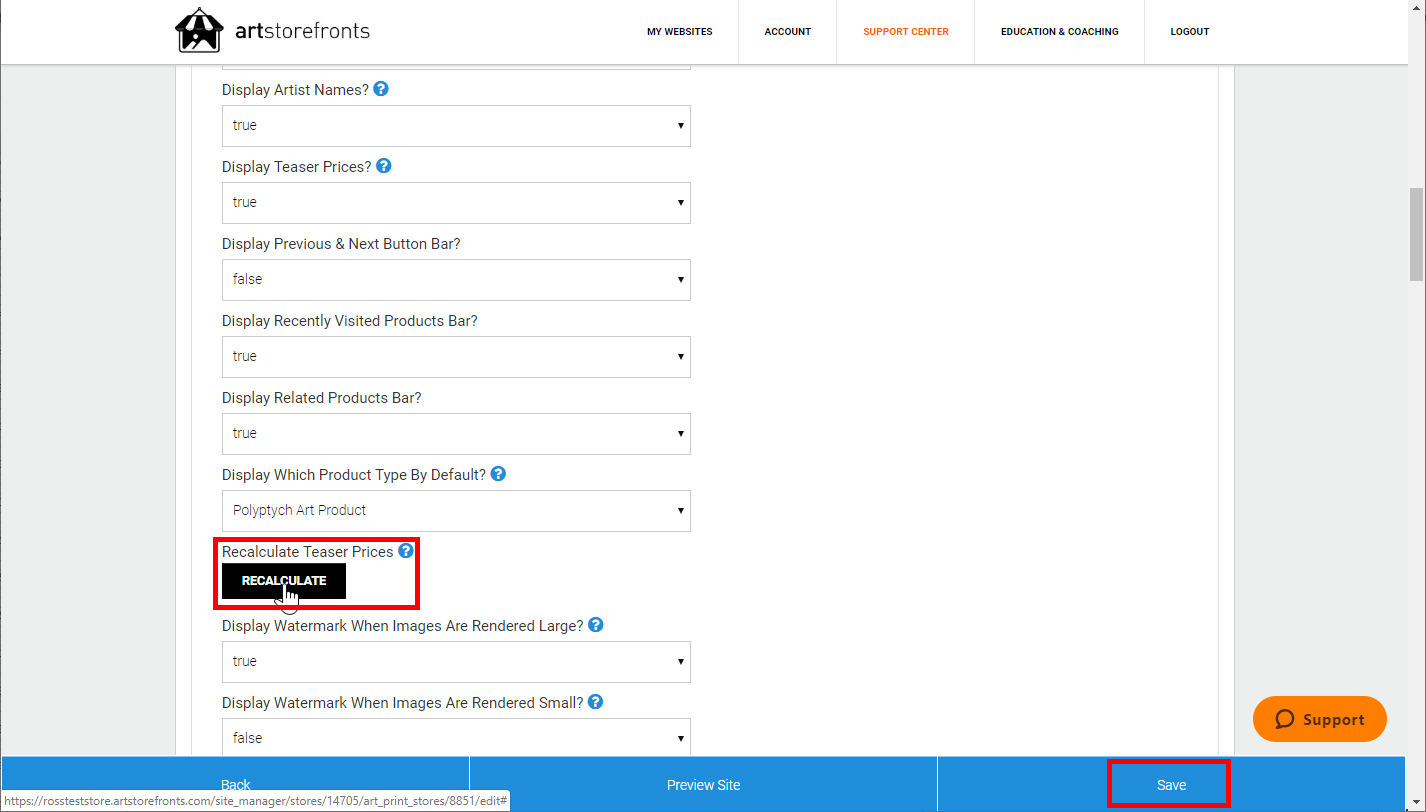Go to Support Center
1426x812 pixels.
tap(906, 32)
